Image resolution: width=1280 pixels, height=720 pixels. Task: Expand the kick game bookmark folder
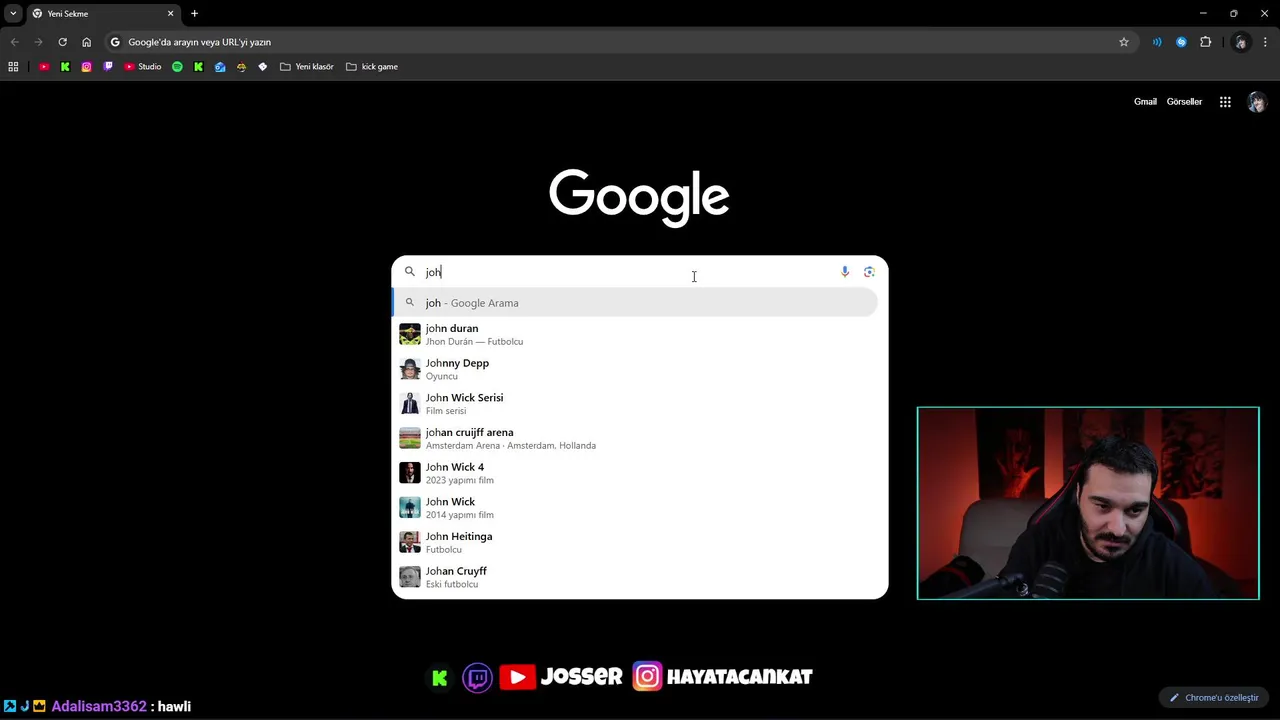click(x=372, y=67)
